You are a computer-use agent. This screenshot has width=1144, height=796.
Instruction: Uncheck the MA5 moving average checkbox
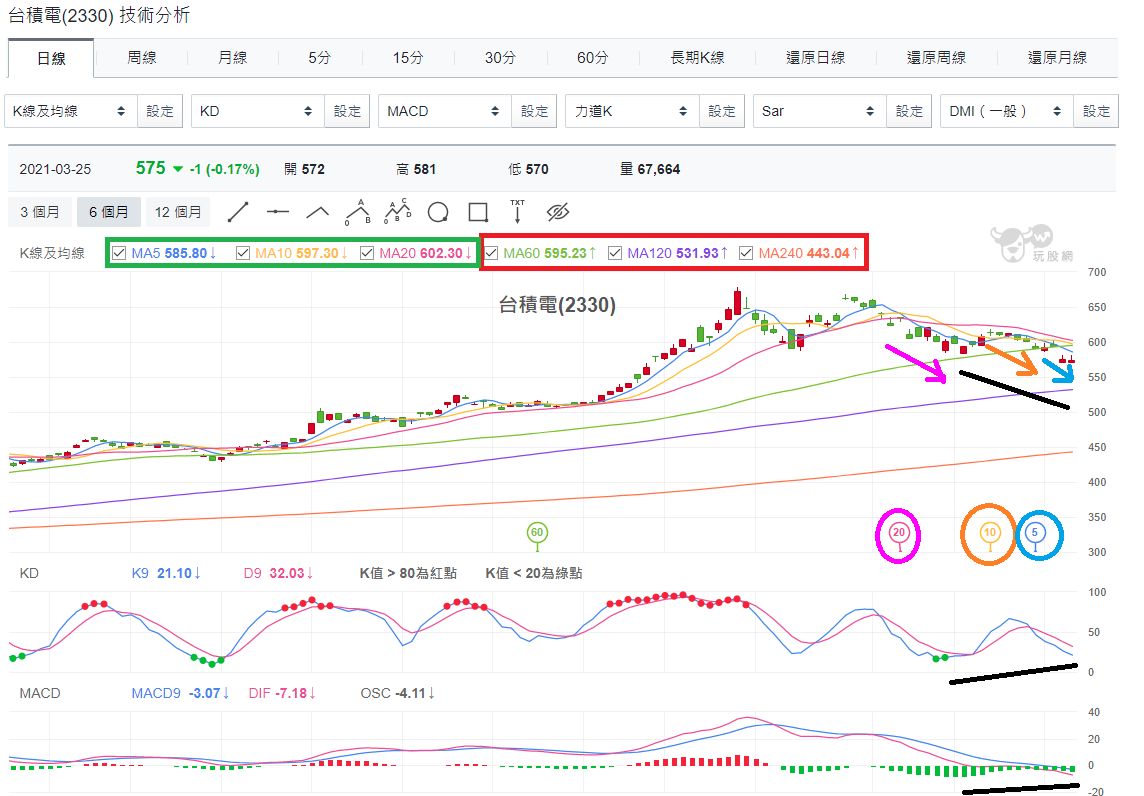[119, 253]
